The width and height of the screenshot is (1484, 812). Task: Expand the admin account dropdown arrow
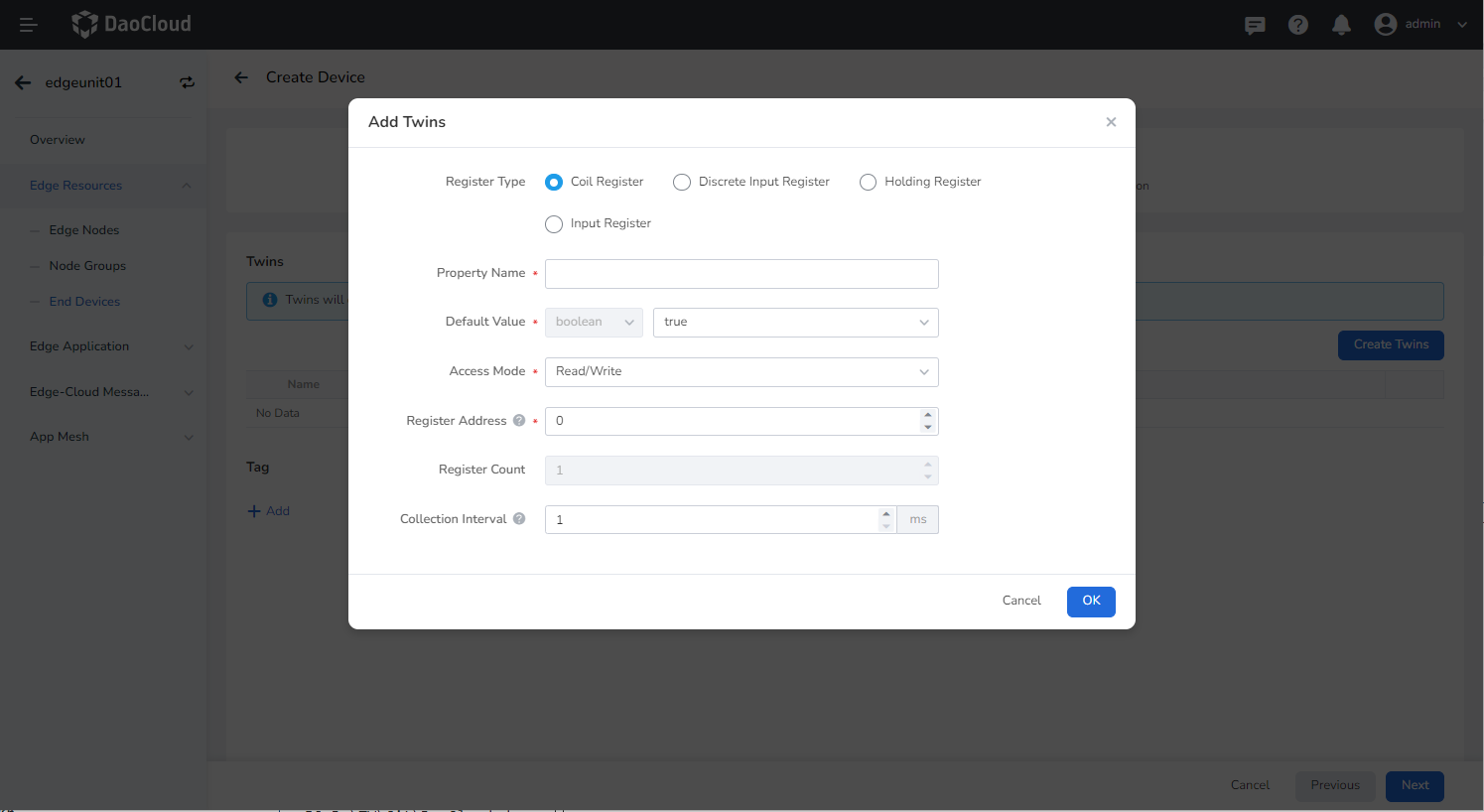click(x=1462, y=25)
